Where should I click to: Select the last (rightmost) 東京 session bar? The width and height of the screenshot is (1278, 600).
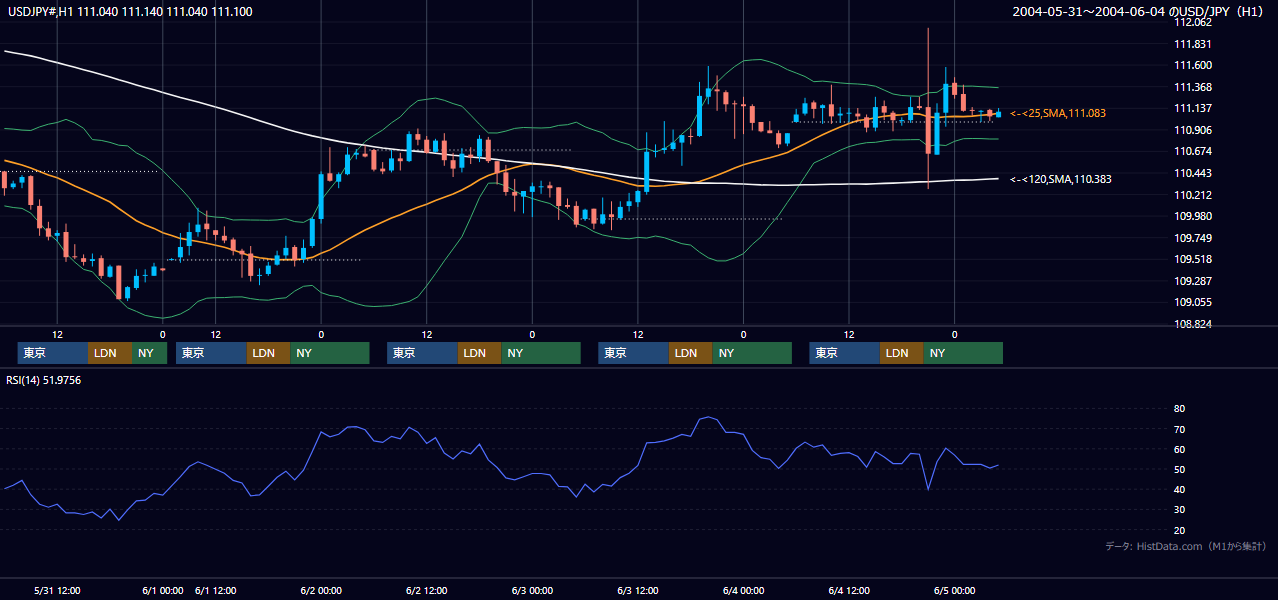[x=845, y=353]
